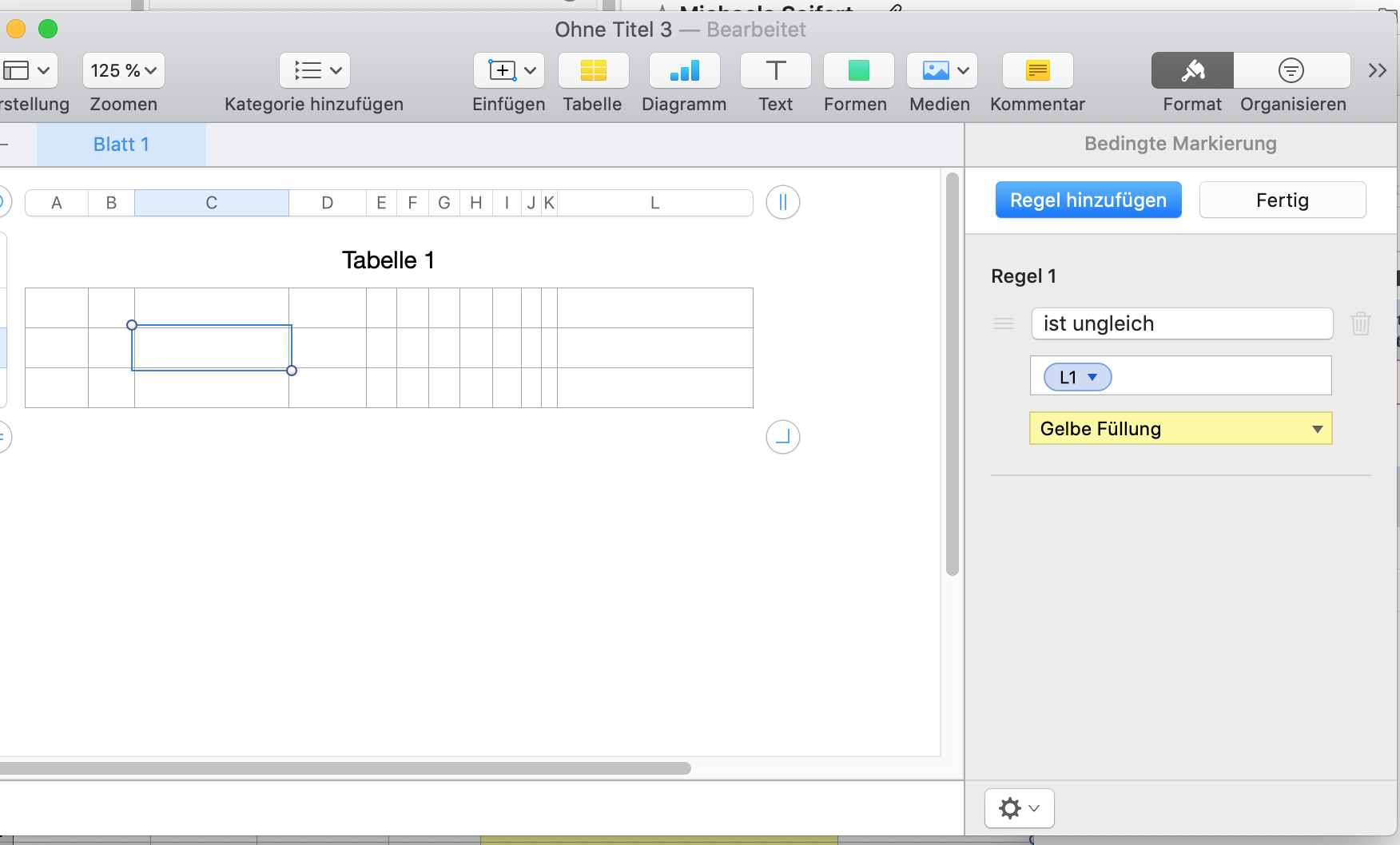1400x845 pixels.
Task: Toggle the Format inspector
Action: 1192,71
